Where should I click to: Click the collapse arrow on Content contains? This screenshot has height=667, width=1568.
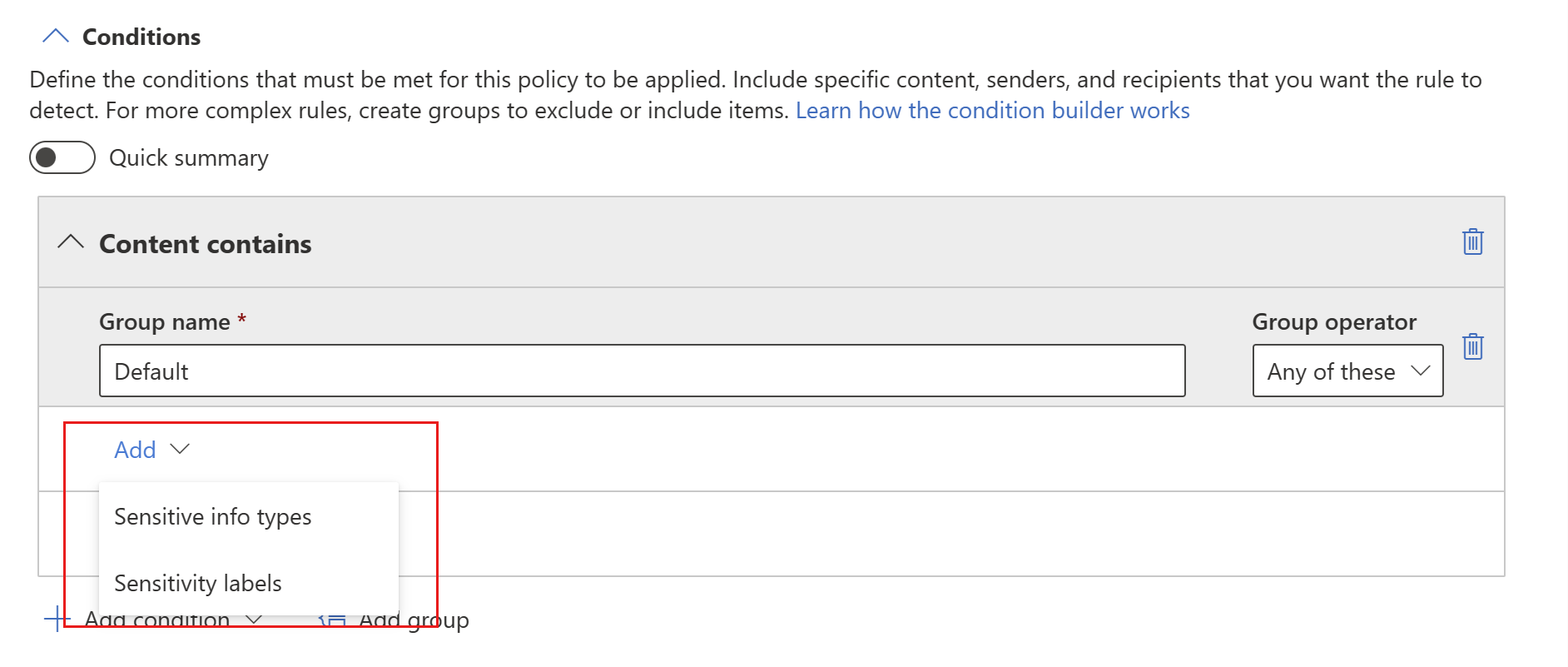71,242
